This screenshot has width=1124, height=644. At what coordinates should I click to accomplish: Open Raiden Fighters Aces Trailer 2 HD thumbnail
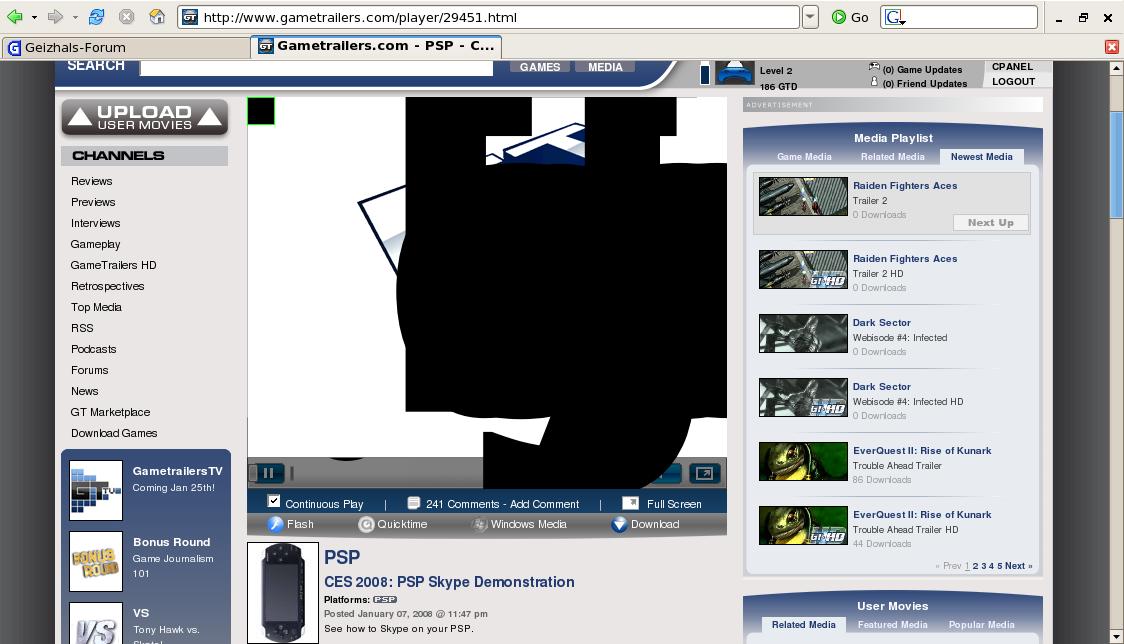click(x=803, y=270)
